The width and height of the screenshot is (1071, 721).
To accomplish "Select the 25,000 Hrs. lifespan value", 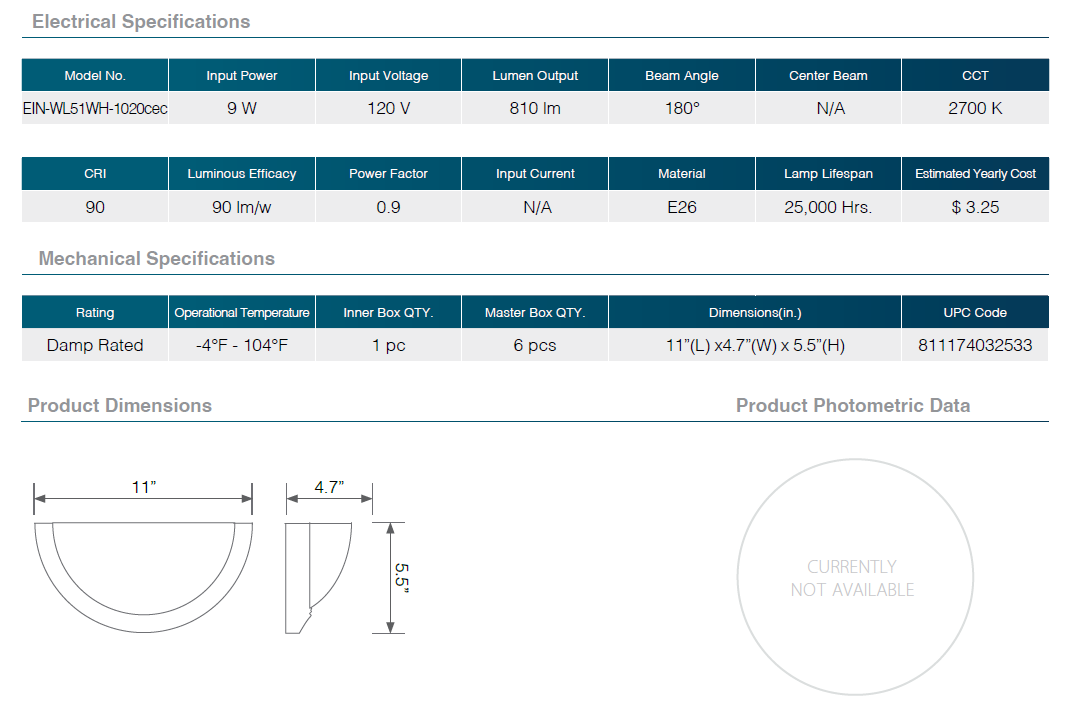I will point(828,207).
